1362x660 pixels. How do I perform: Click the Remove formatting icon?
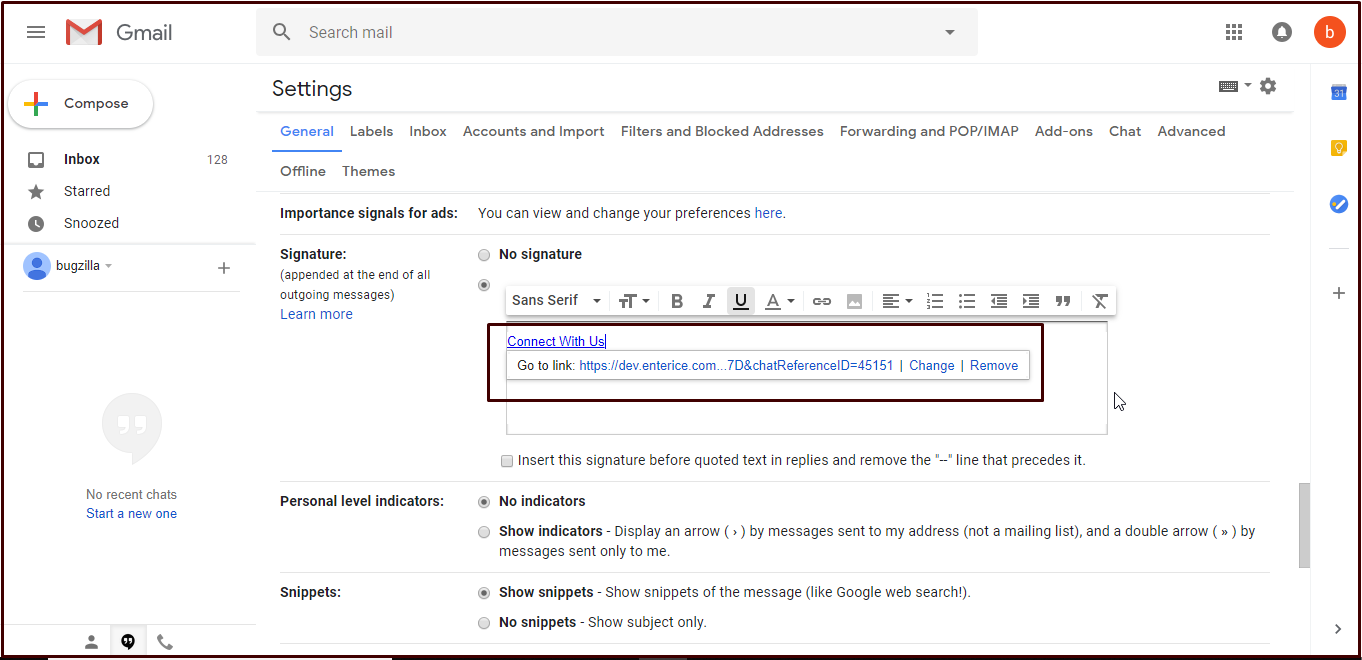[x=1100, y=301]
